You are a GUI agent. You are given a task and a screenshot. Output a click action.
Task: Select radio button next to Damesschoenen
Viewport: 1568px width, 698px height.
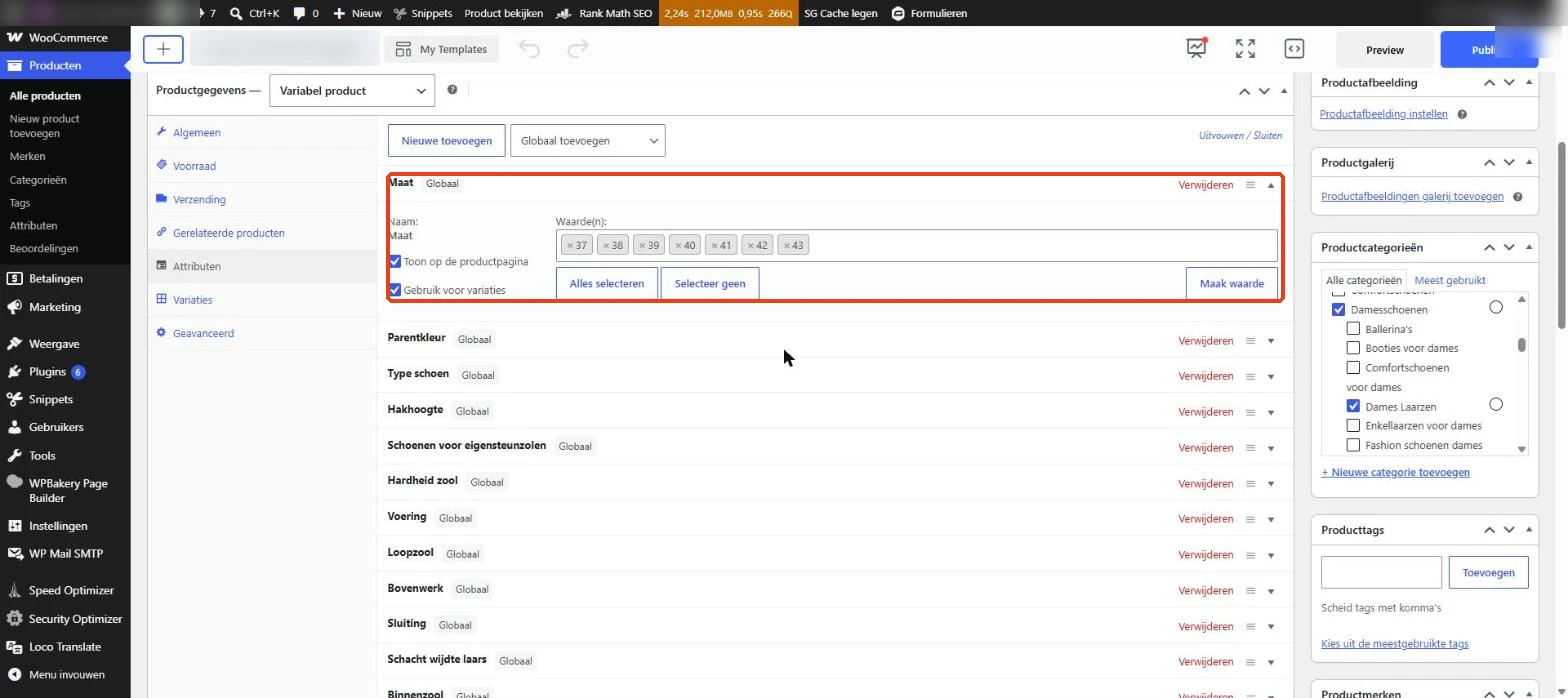[x=1496, y=308]
